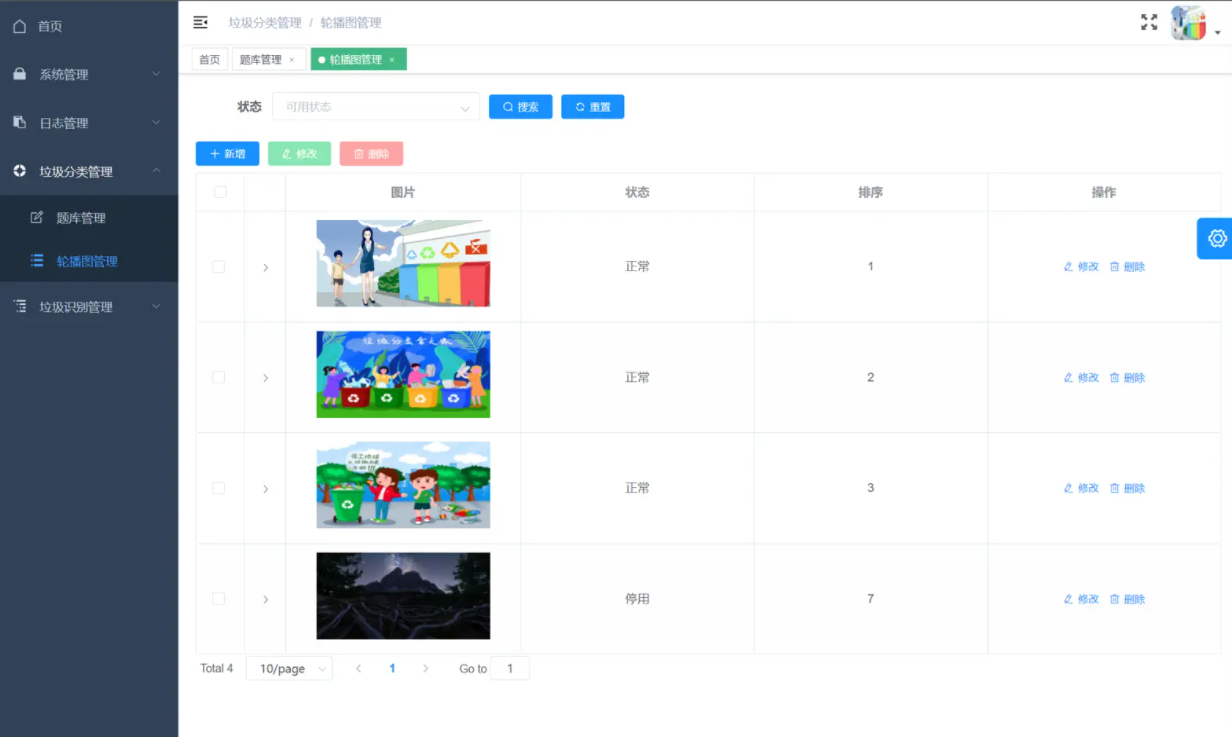Close the 轮播图管理 tab
The height and width of the screenshot is (737, 1232).
coord(392,60)
